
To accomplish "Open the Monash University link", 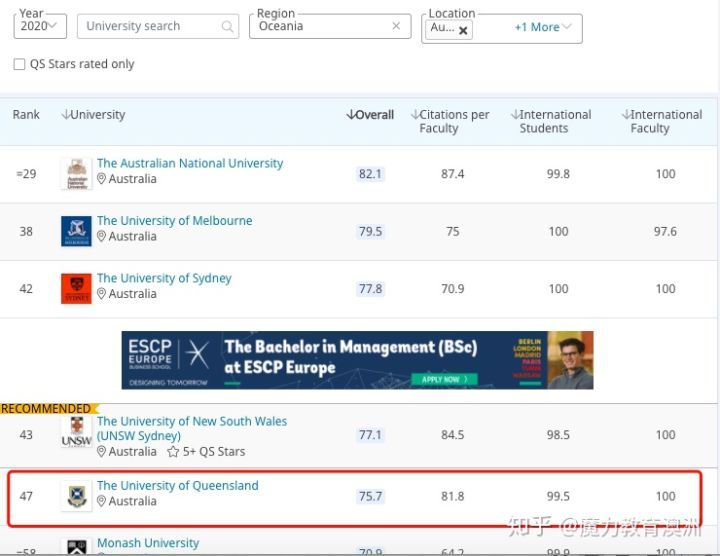I will tap(148, 543).
